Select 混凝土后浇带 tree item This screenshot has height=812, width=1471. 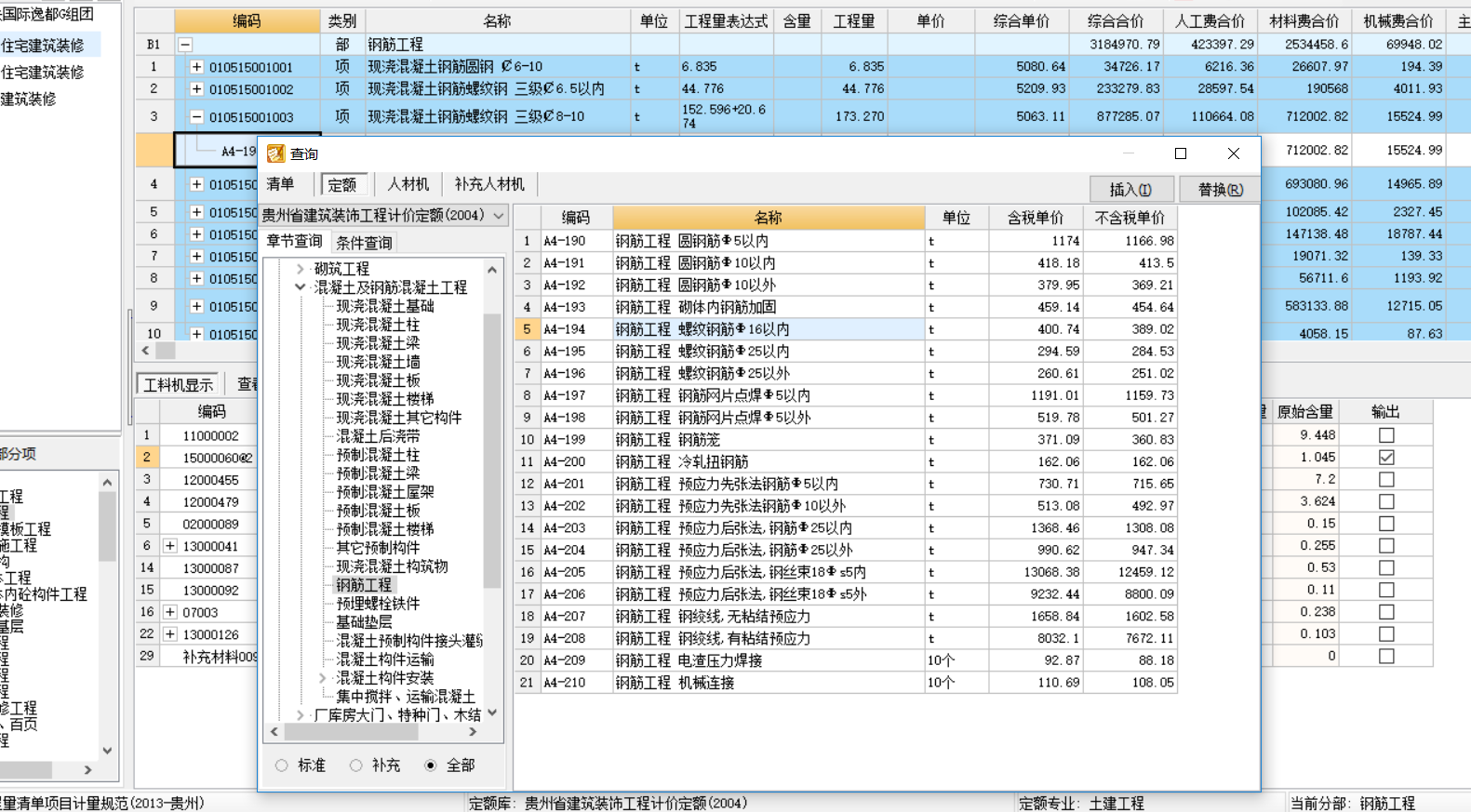(378, 436)
